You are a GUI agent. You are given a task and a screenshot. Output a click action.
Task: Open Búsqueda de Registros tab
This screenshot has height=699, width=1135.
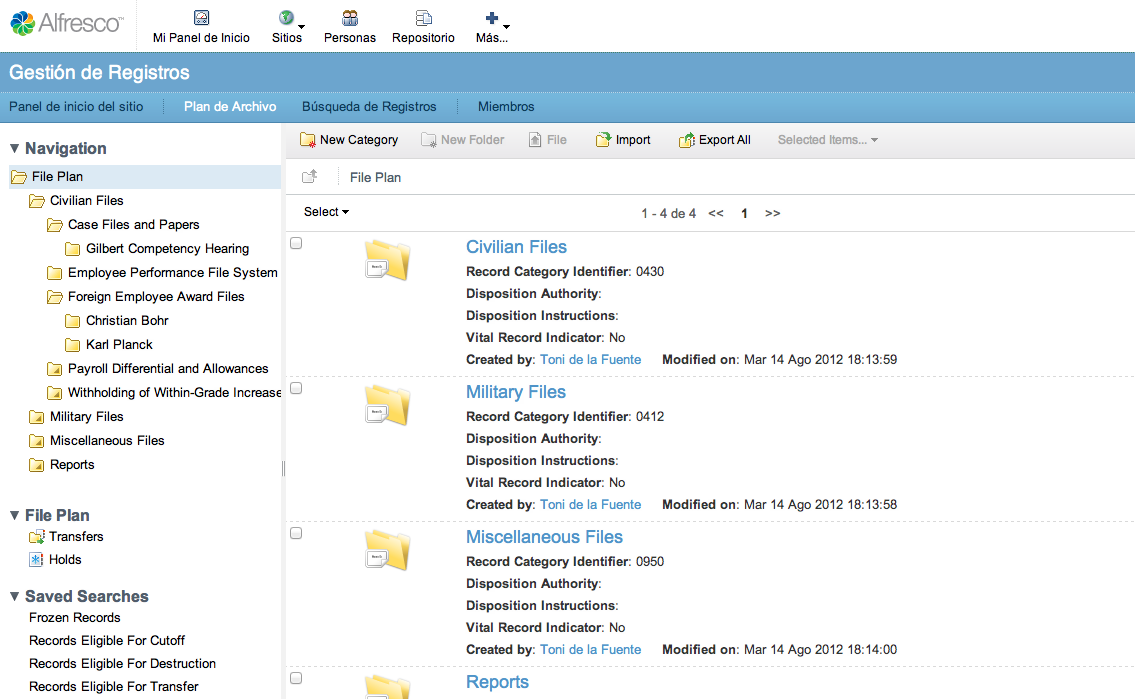369,106
